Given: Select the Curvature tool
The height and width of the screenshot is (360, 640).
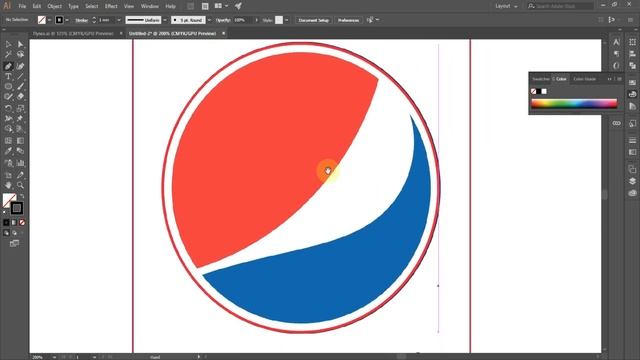Looking at the screenshot, I should 20,66.
